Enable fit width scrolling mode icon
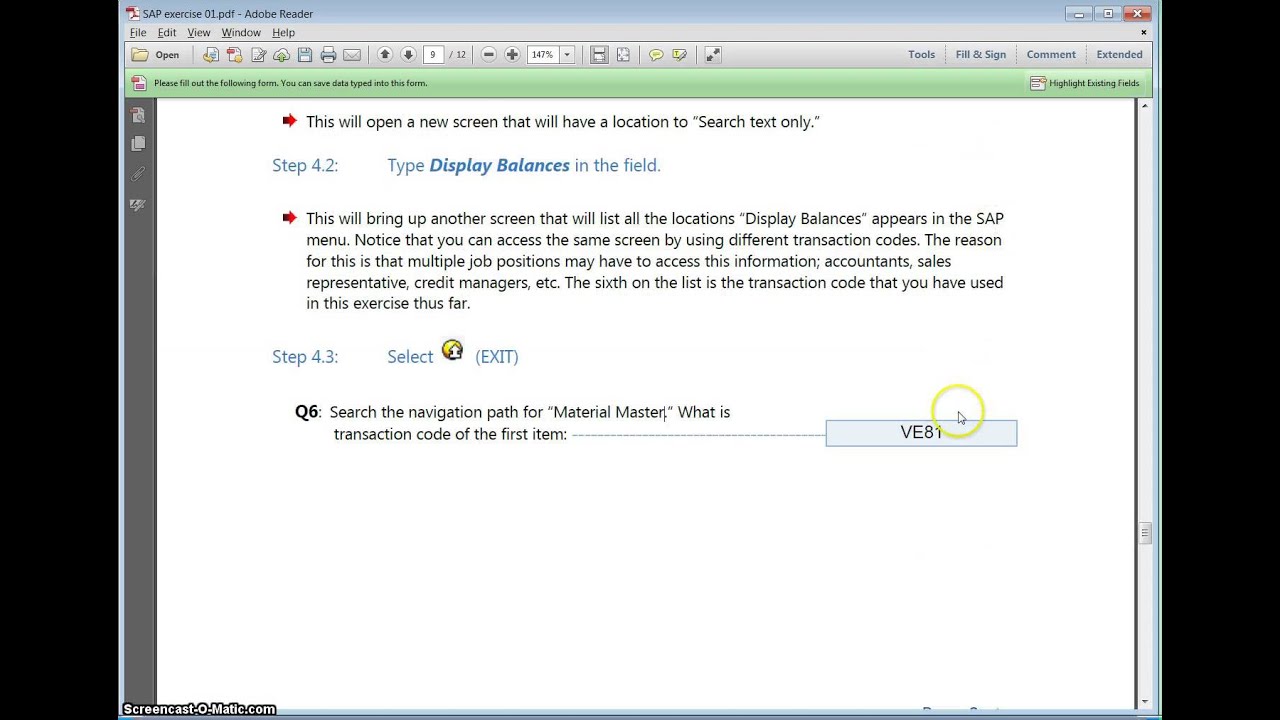Image resolution: width=1280 pixels, height=720 pixels. 599,55
